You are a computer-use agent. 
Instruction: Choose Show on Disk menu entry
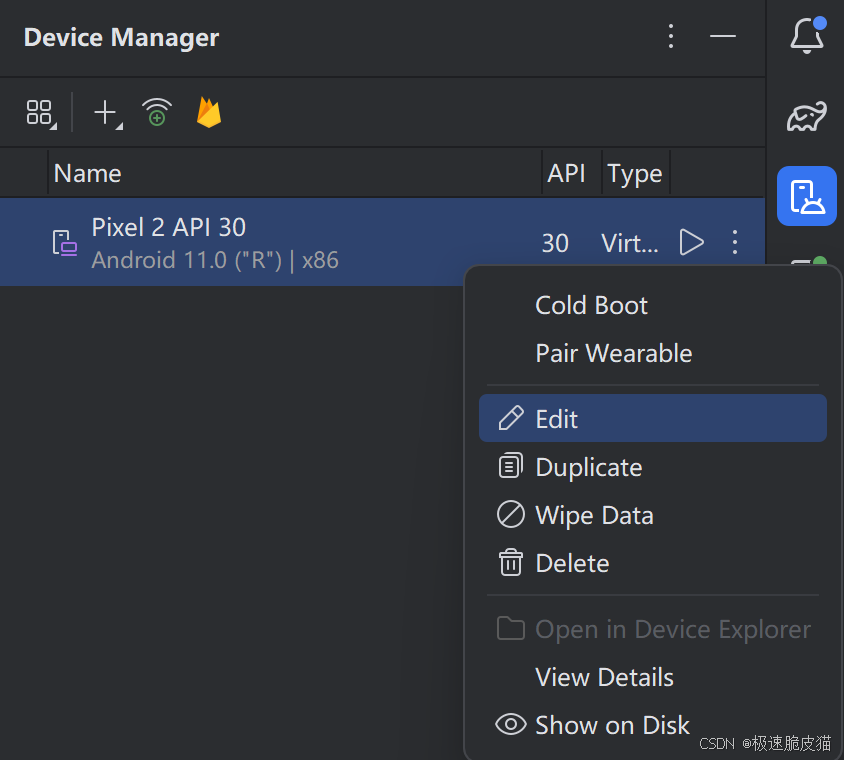pos(652,724)
